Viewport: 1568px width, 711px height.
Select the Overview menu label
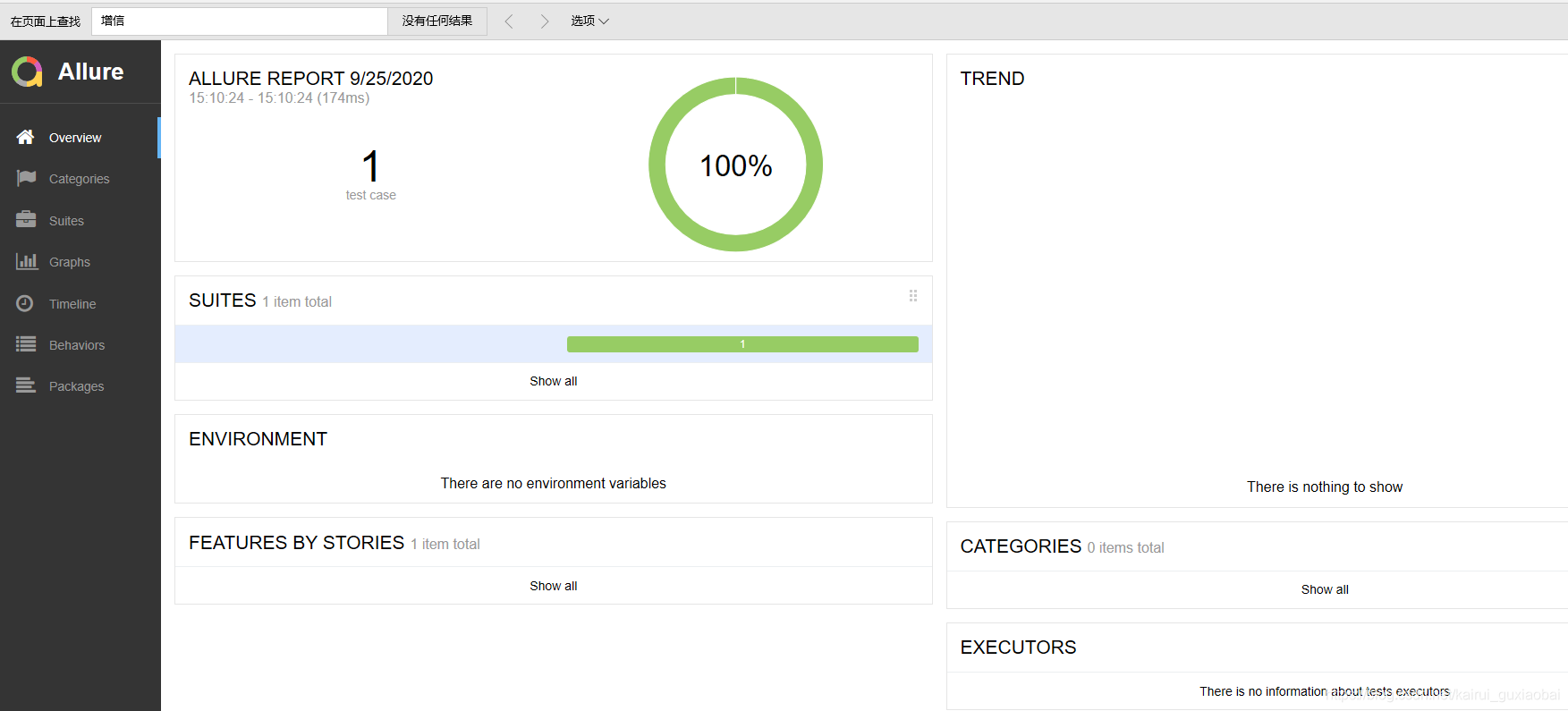75,138
